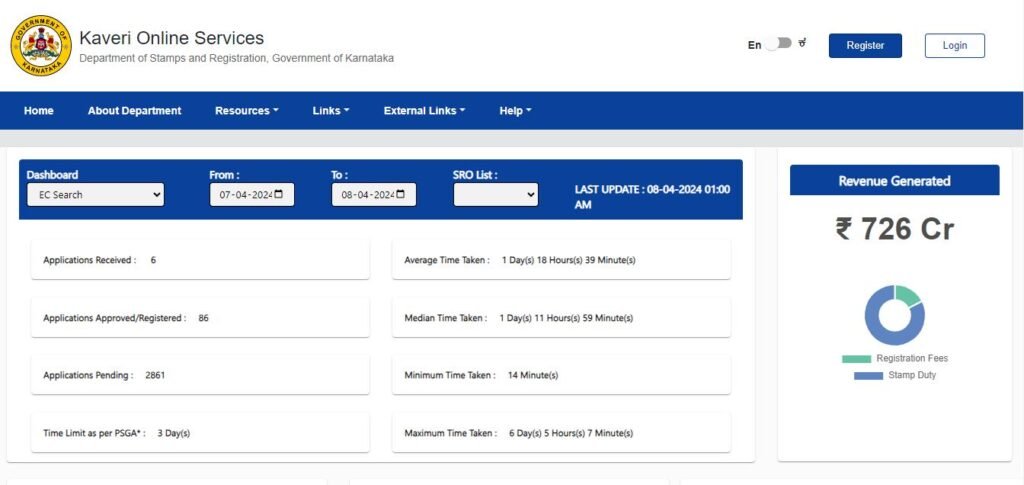Screen dimensions: 1024x485
Task: Click the Applications Approved/Registered card
Action: tap(200, 318)
